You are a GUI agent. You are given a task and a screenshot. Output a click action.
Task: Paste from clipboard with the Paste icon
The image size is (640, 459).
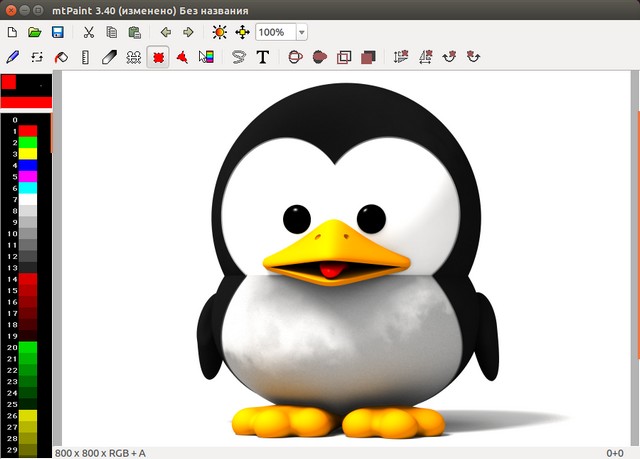135,32
